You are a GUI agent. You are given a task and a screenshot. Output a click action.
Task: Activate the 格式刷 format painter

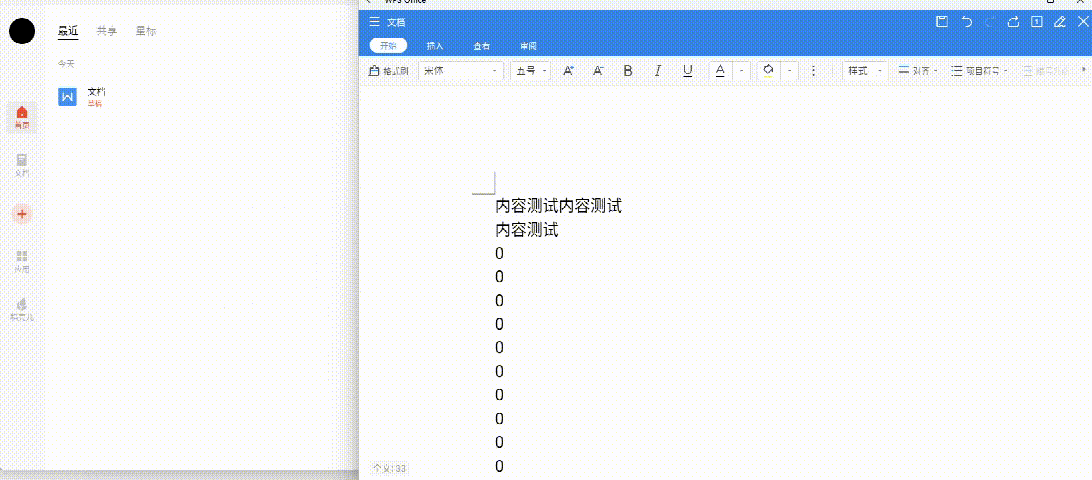(388, 70)
